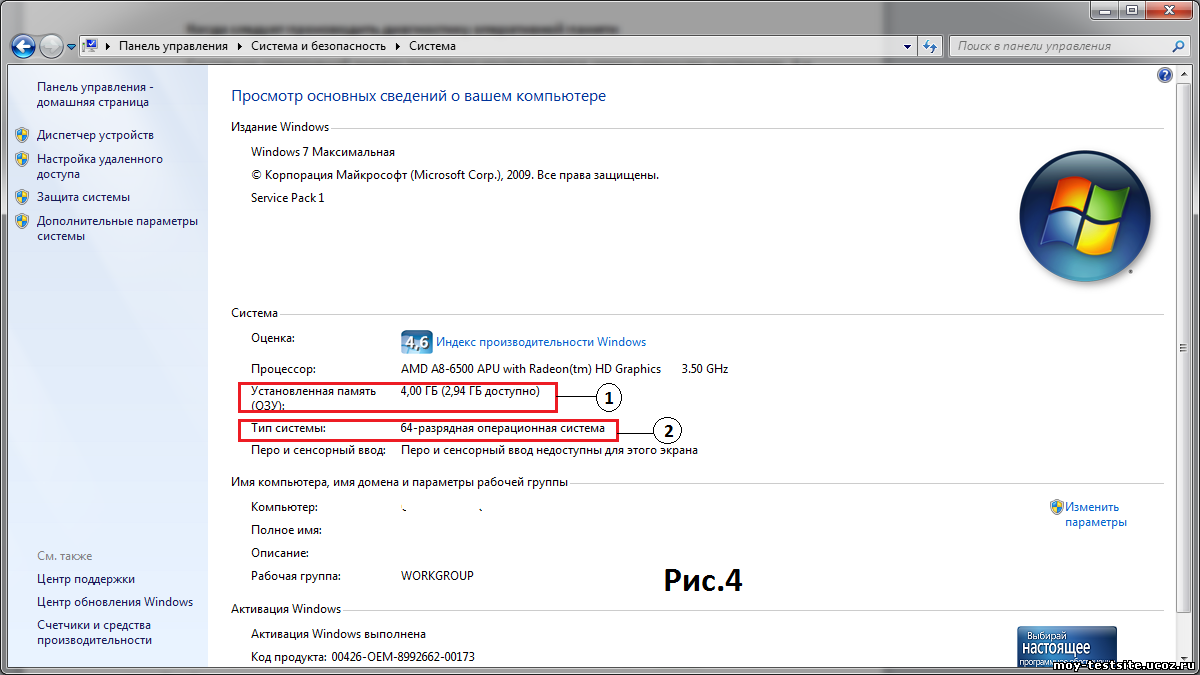Open the 'Диспетчер устройств' link
Screen dimensions: 1200x675
[95, 135]
